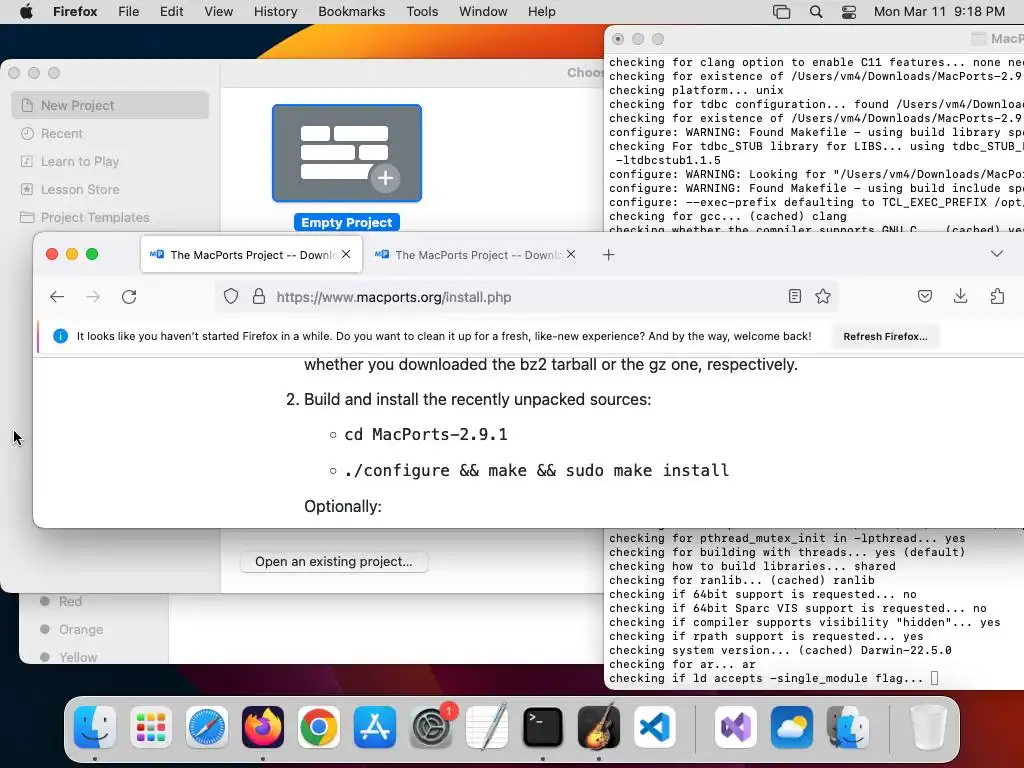The image size is (1024, 768).
Task: Open the History menu
Action: click(x=275, y=12)
